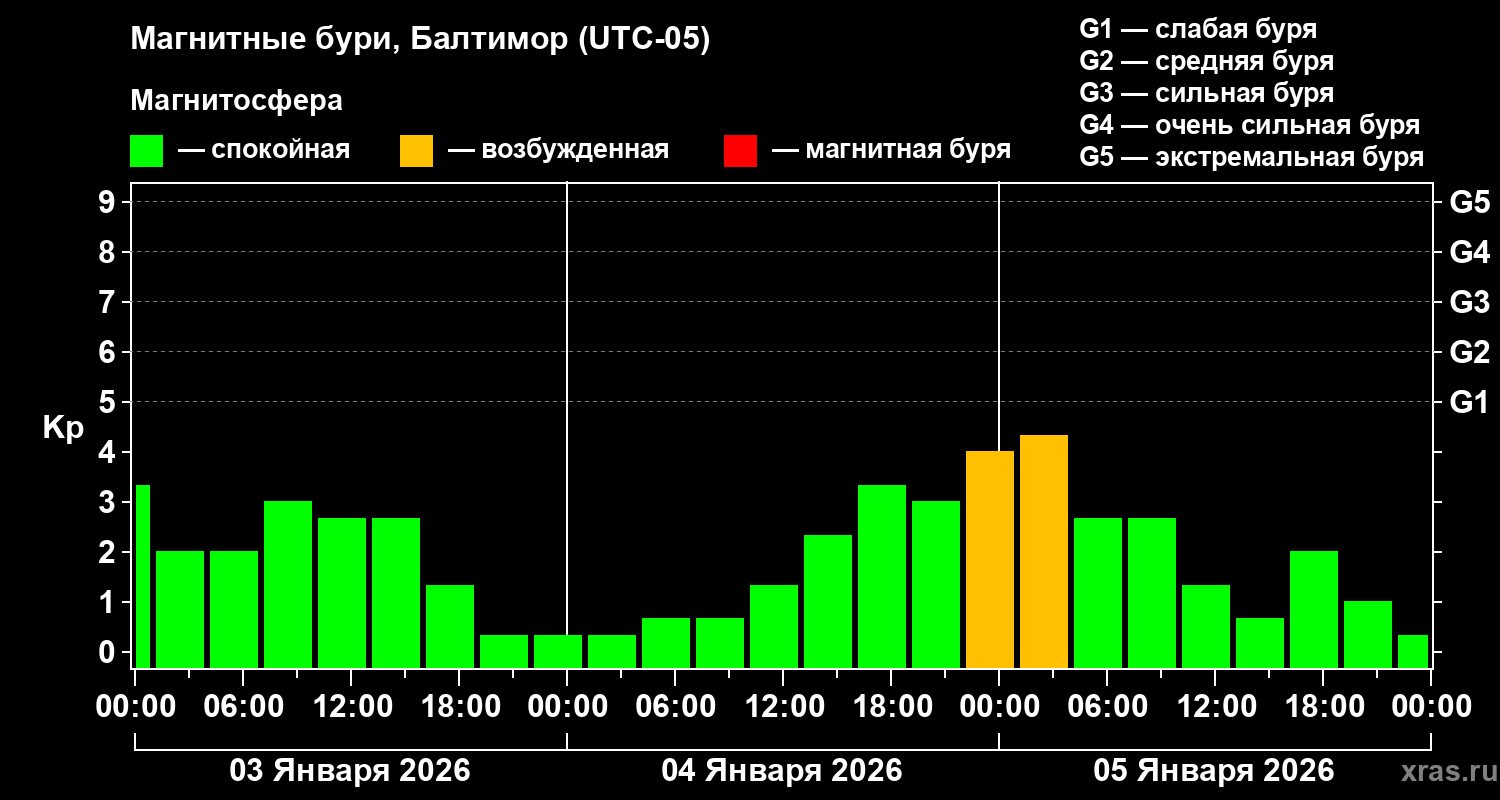The height and width of the screenshot is (800, 1500).
Task: Click the green calm magnetosphere legend swatch
Action: point(146,151)
